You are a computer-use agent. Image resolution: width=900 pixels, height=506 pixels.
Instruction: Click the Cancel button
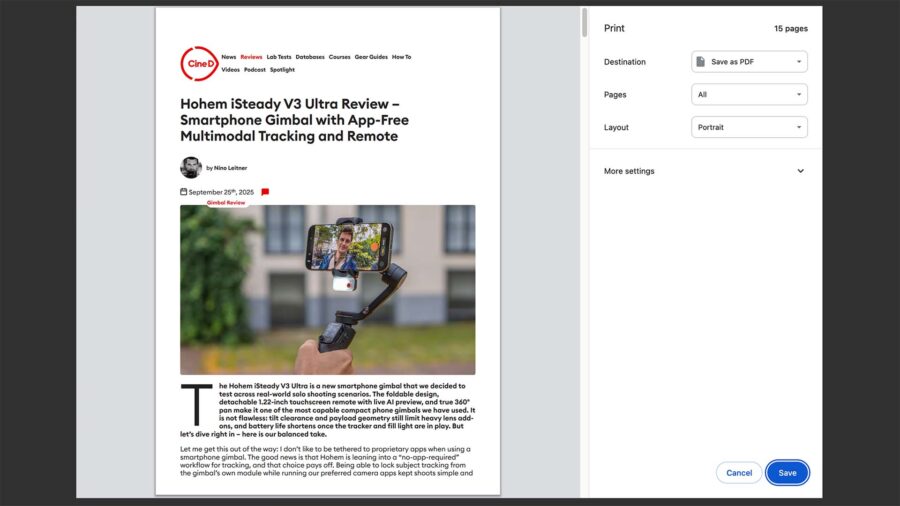[739, 473]
